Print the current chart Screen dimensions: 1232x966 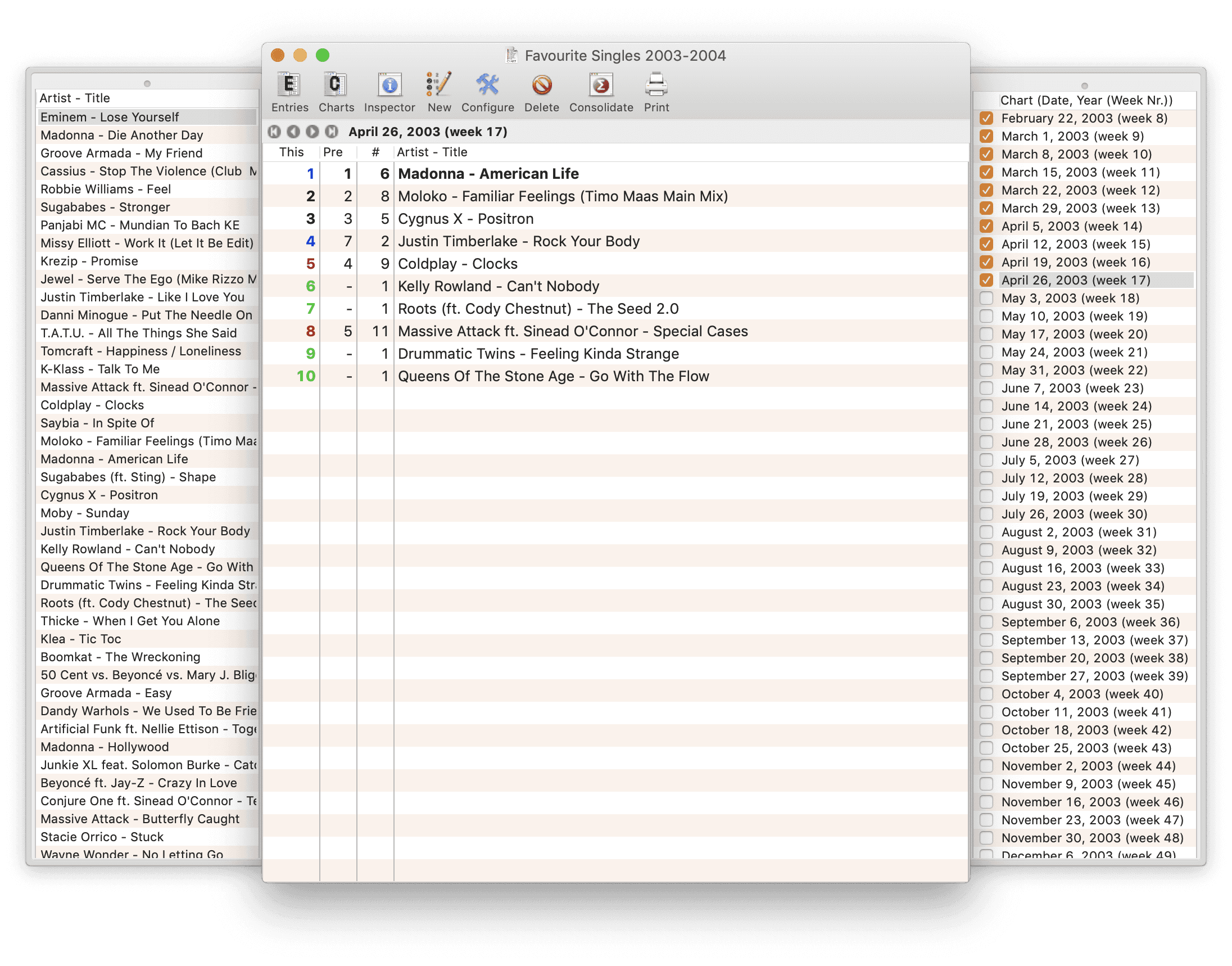coord(656,86)
